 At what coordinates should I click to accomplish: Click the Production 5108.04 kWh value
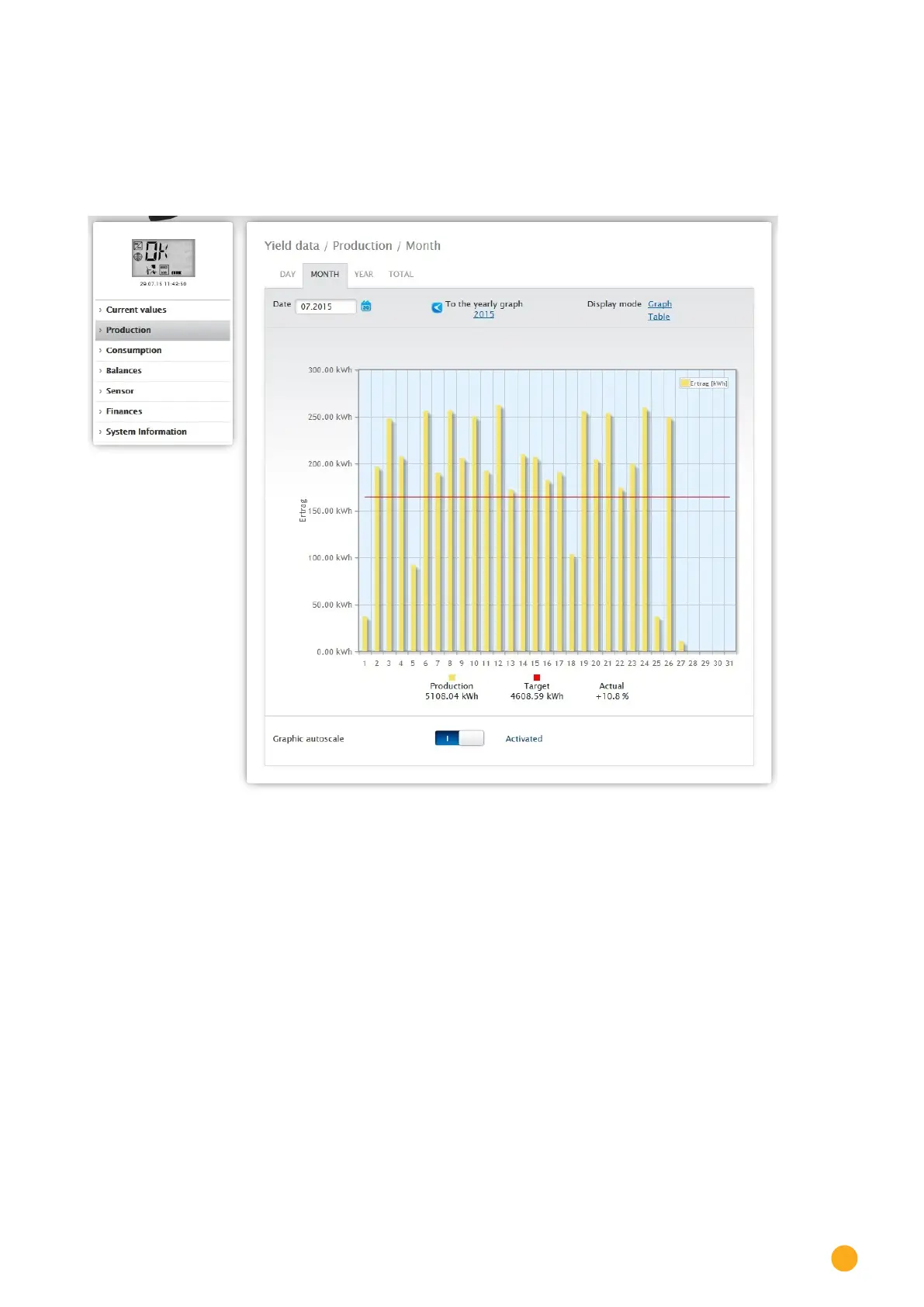452,696
